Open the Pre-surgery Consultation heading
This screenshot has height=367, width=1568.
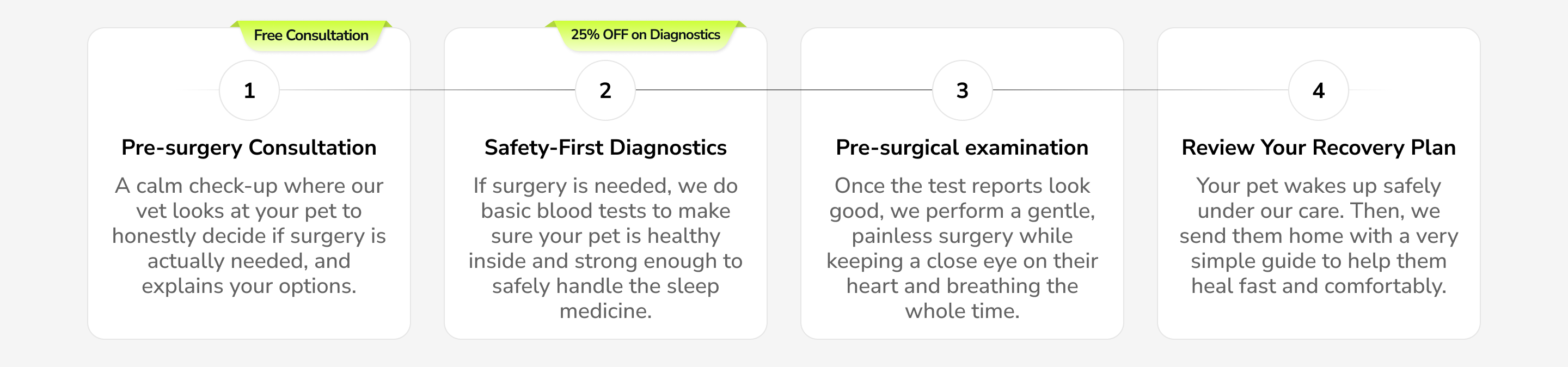249,147
